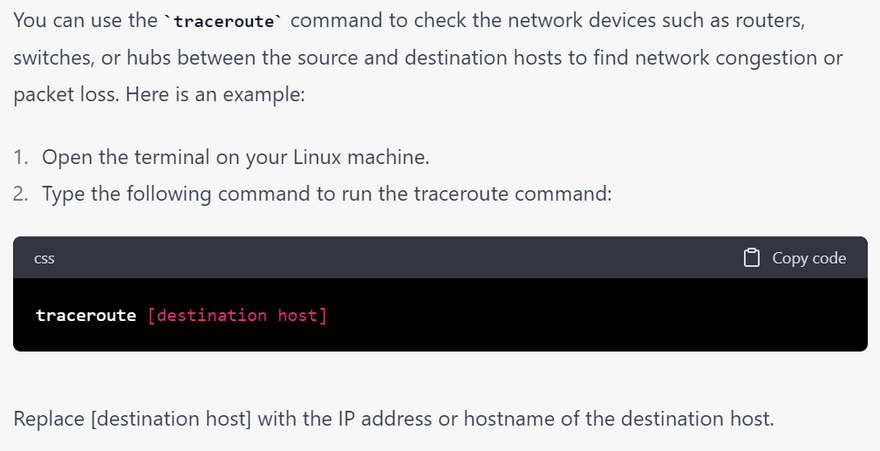This screenshot has width=880, height=451.
Task: Click the inline `traceroute` code in first paragraph
Action: click(224, 21)
